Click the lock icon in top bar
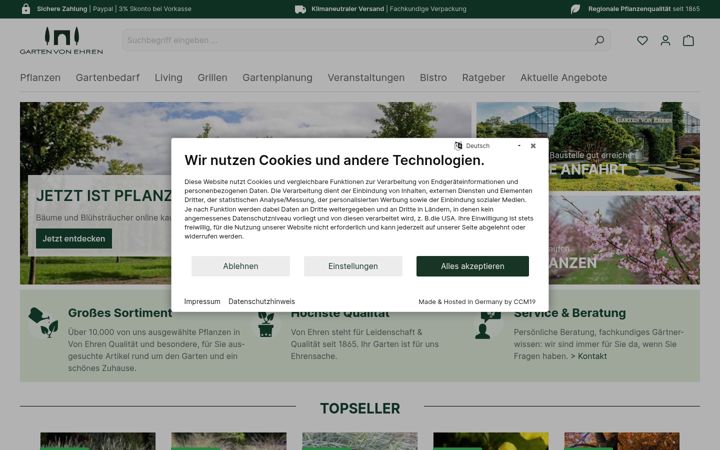The image size is (720, 450). click(x=26, y=9)
